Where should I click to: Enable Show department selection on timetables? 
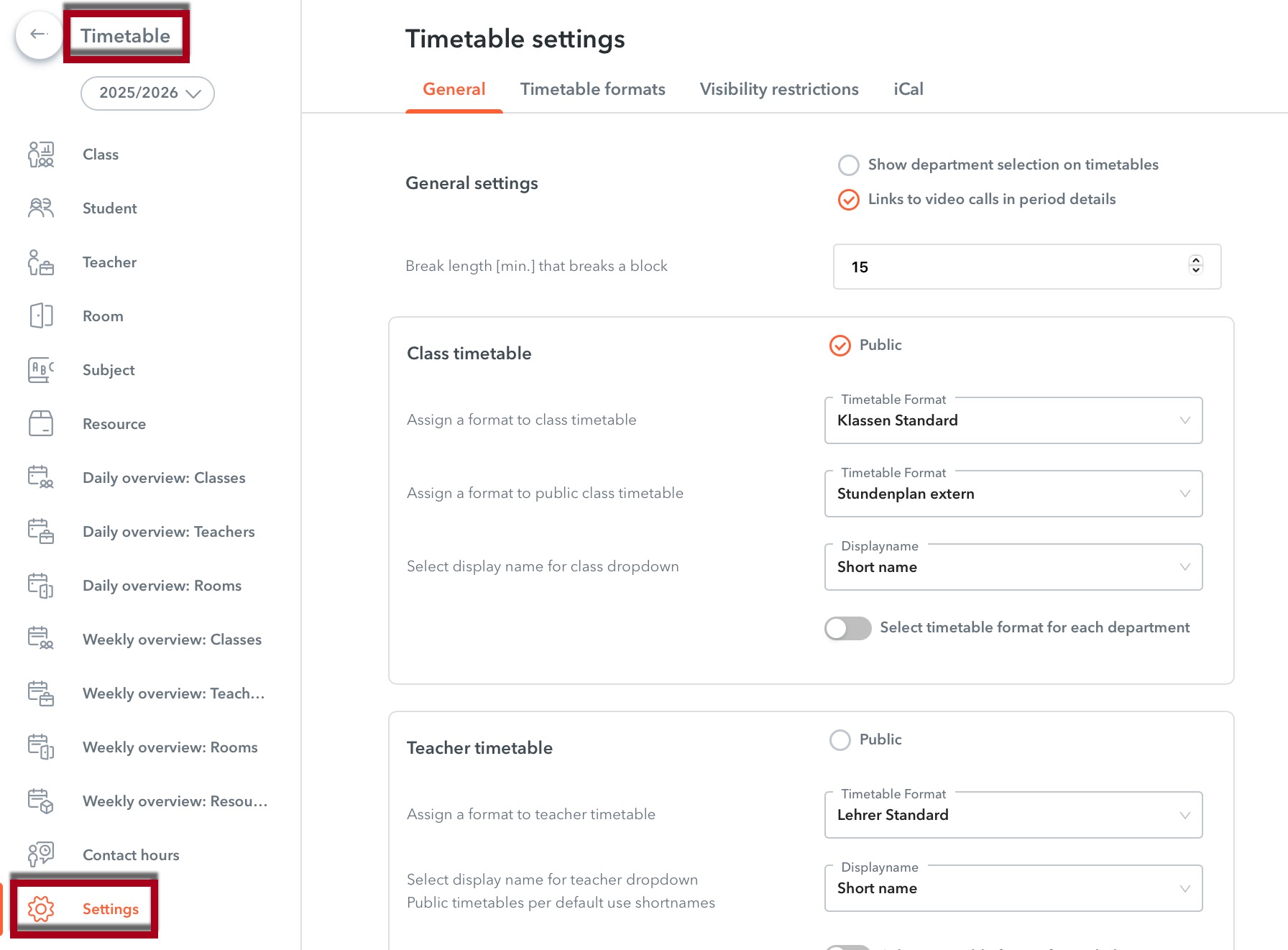[x=849, y=165]
